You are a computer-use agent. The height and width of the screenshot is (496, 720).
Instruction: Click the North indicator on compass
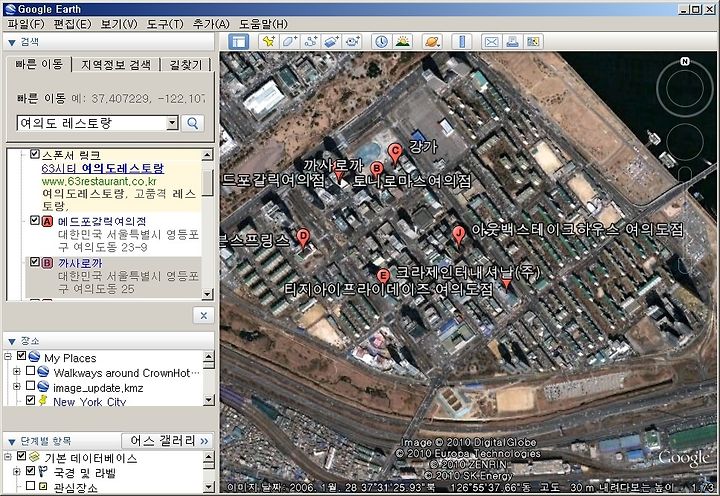(x=685, y=61)
